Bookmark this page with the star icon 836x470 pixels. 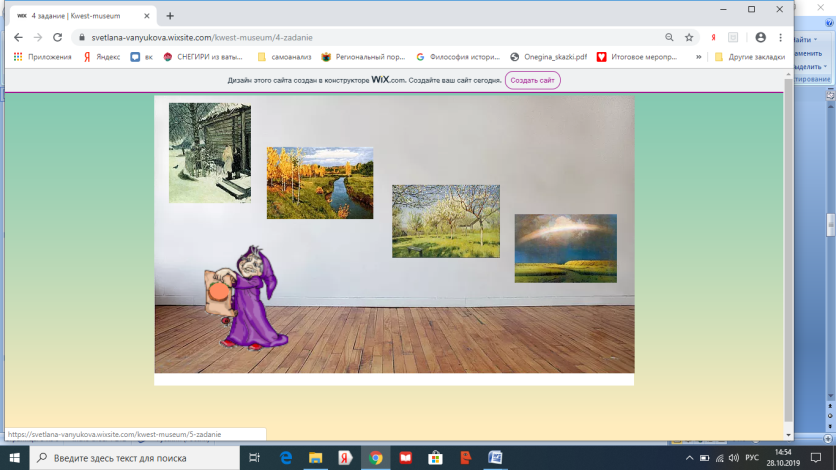coord(689,37)
